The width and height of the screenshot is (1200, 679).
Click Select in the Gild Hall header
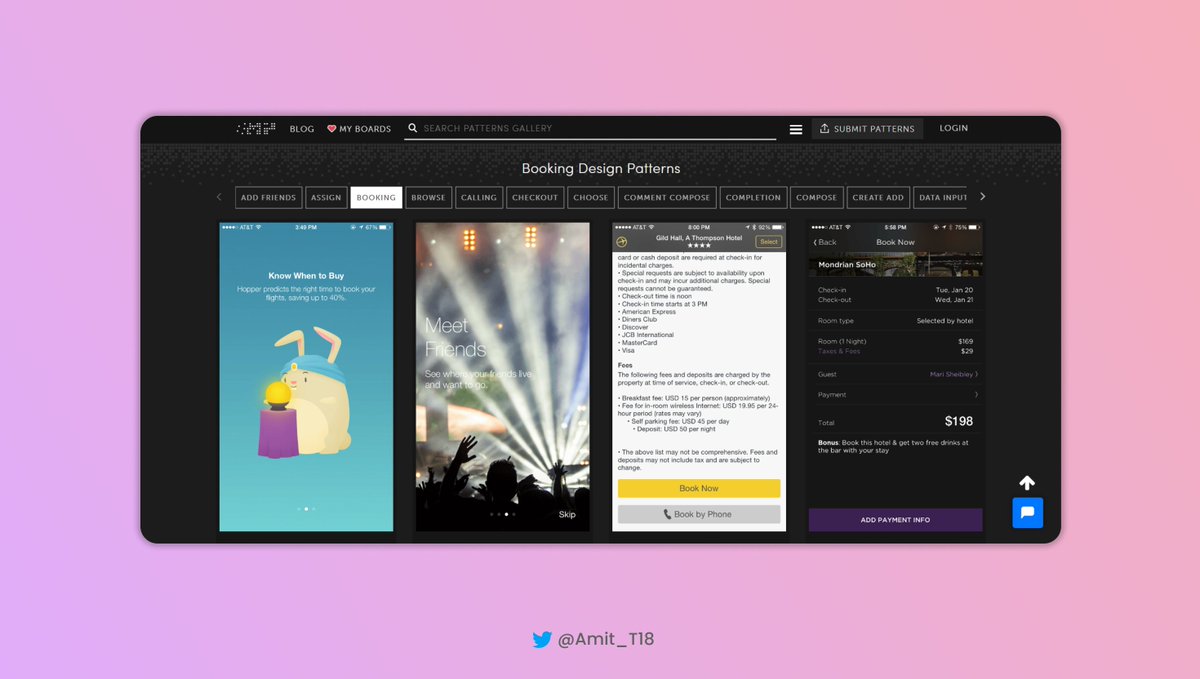[769, 242]
